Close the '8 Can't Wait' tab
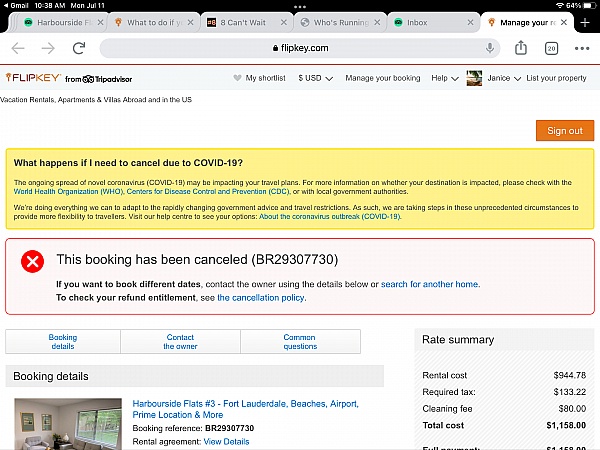The width and height of the screenshot is (600, 450). click(284, 23)
